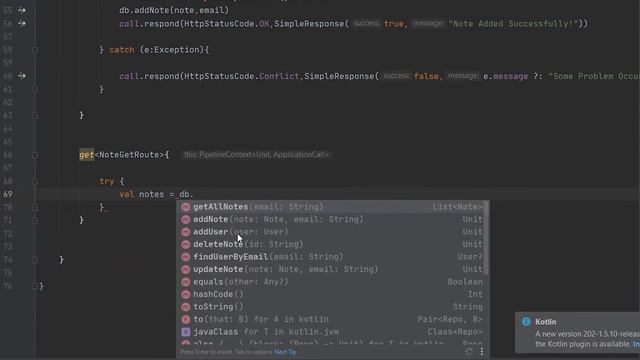Click suspend call gutter icon on line 60

pyautogui.click(x=22, y=76)
